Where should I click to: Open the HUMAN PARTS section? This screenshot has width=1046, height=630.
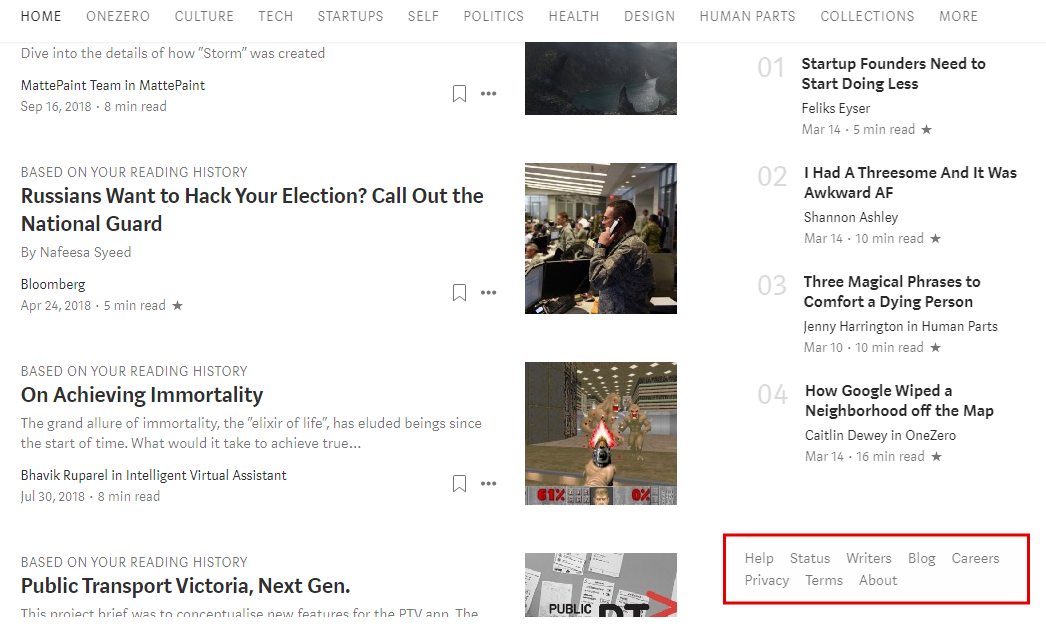(x=747, y=16)
